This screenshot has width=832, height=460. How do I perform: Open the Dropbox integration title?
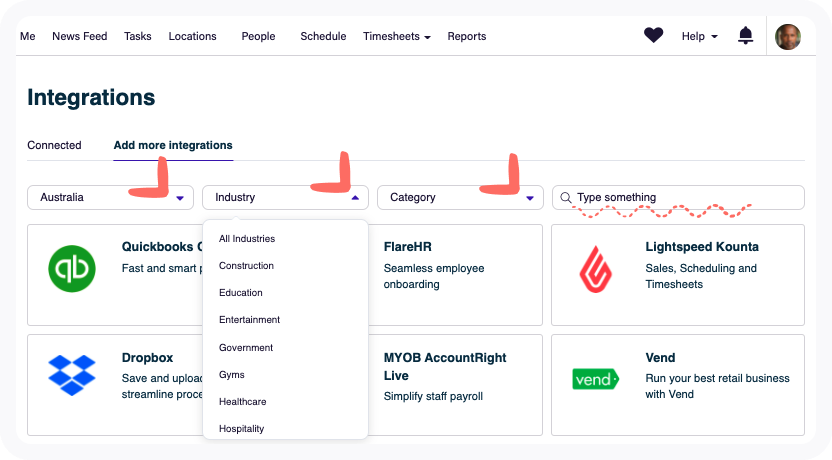tap(147, 358)
